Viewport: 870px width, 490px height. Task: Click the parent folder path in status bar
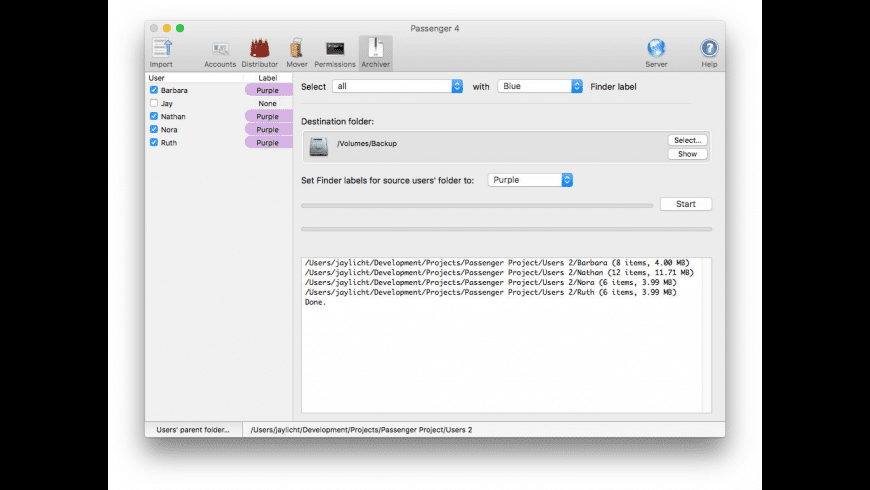point(361,430)
